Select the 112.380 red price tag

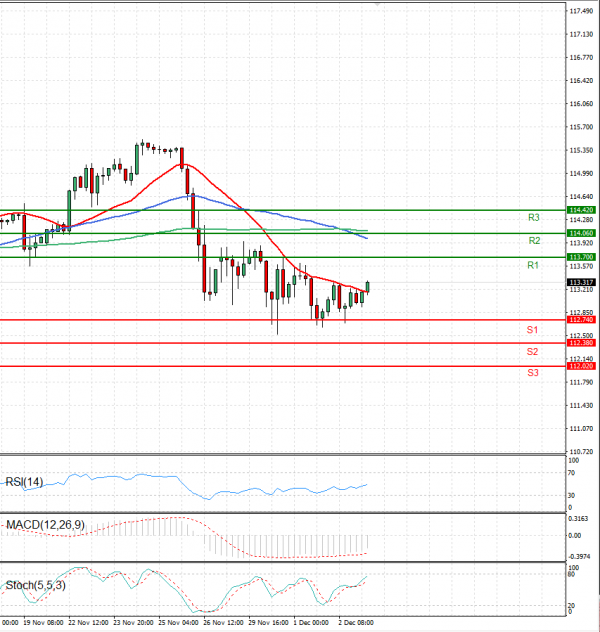pyautogui.click(x=581, y=343)
